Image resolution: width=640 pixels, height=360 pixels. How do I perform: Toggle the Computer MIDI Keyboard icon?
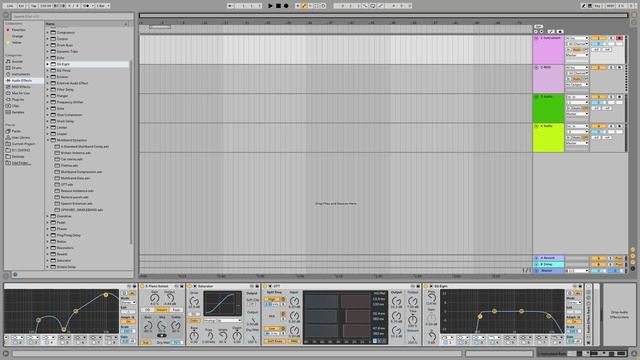coord(590,6)
